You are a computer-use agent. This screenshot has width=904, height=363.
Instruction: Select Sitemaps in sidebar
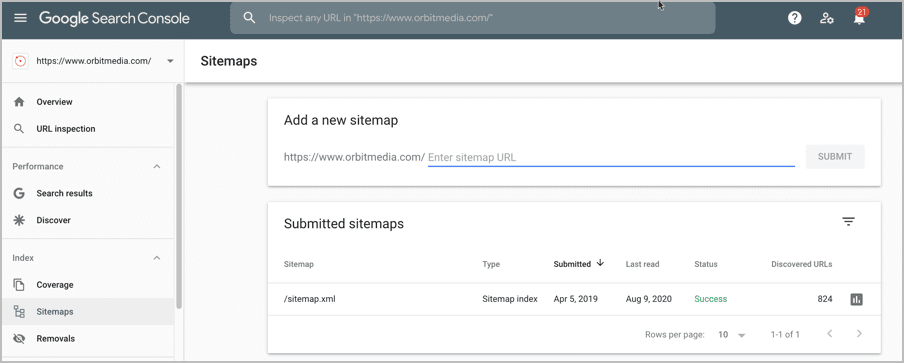pos(55,312)
